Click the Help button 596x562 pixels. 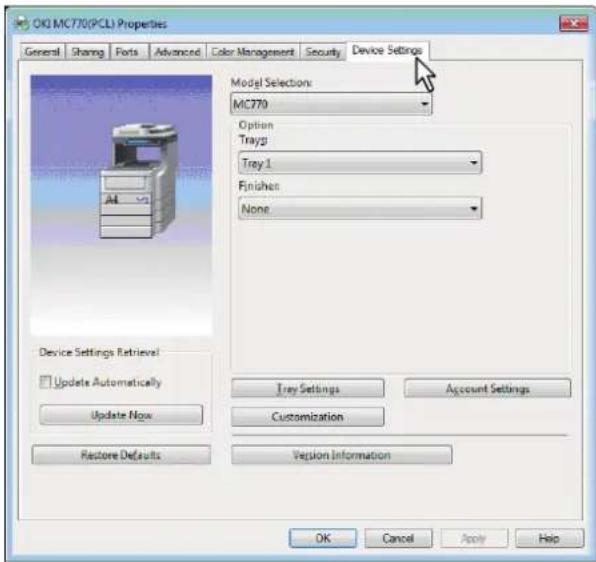tap(549, 538)
